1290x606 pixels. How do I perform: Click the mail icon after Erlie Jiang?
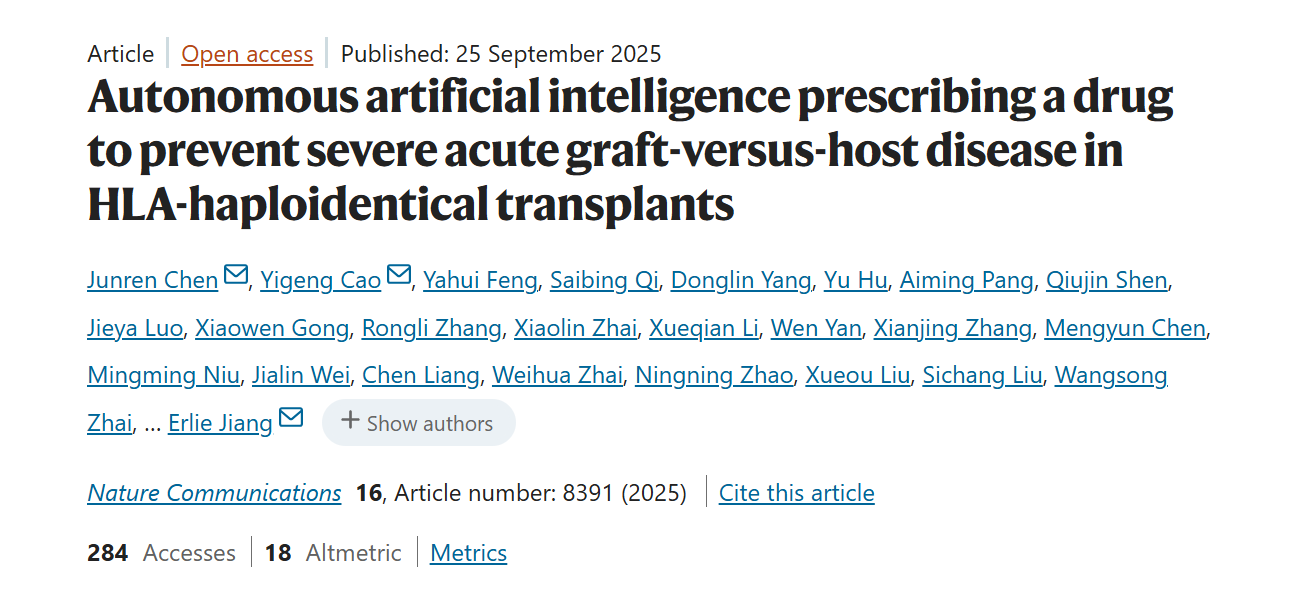[x=291, y=418]
